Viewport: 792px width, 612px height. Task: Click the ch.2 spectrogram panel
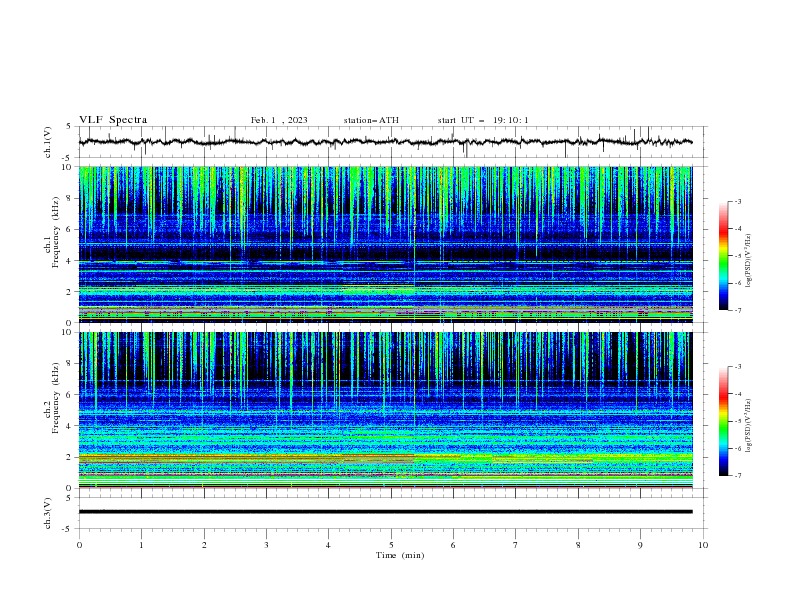[385, 410]
